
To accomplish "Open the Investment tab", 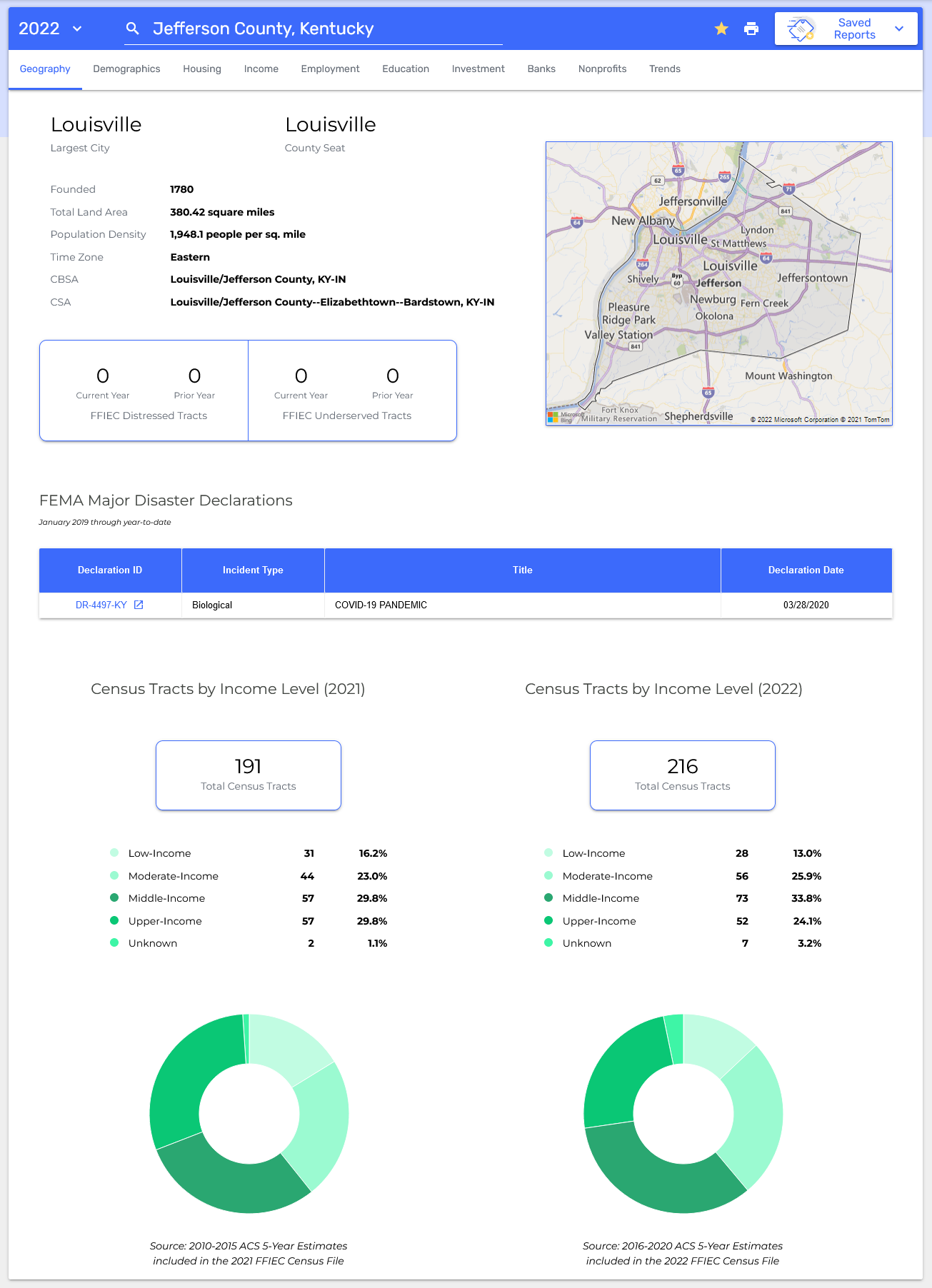I will point(478,69).
